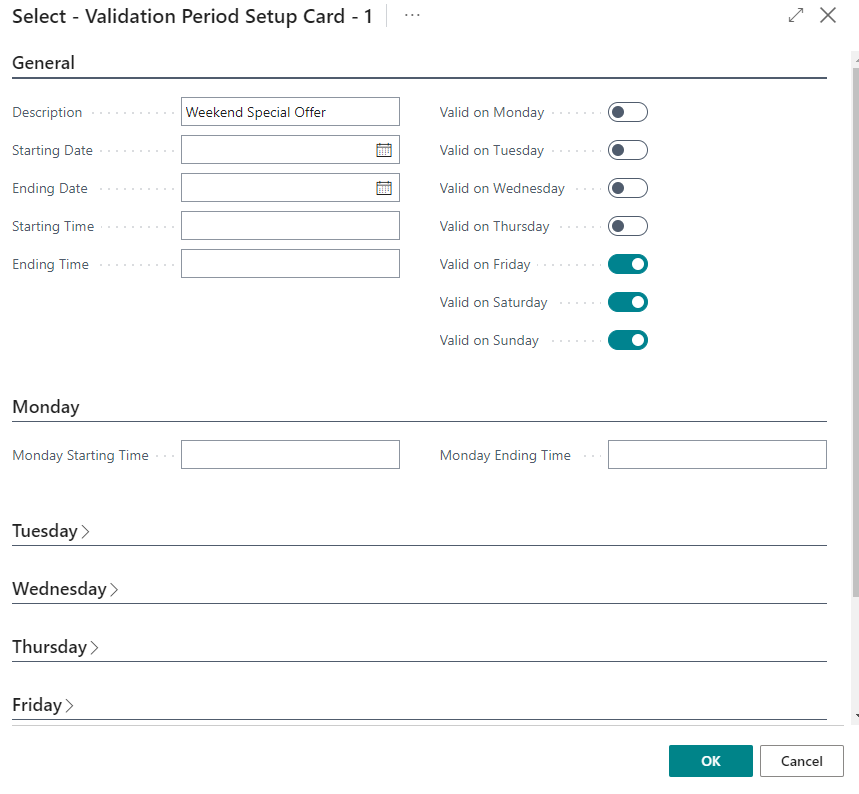Collapse the General section header

(x=43, y=63)
